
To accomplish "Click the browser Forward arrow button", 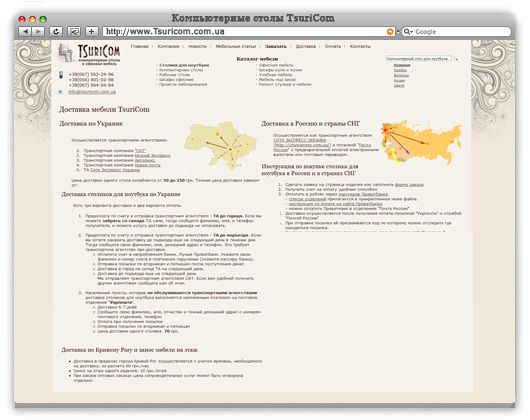I will point(38,31).
